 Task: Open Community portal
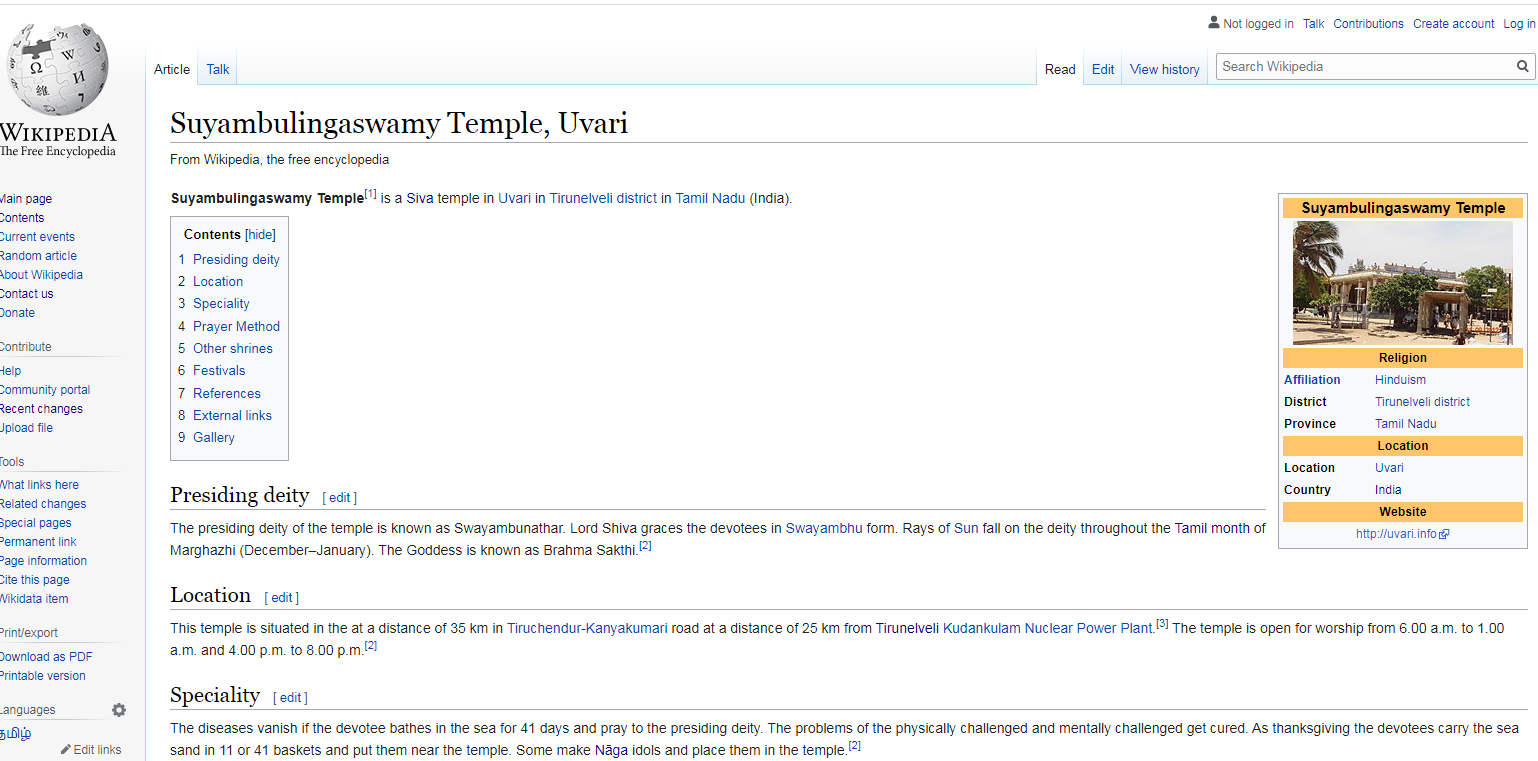click(x=45, y=390)
